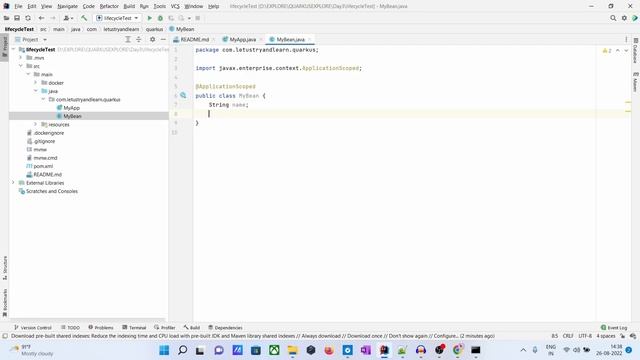The image size is (640, 360).
Task: Open the Project view selector dropdown
Action: coord(31,40)
